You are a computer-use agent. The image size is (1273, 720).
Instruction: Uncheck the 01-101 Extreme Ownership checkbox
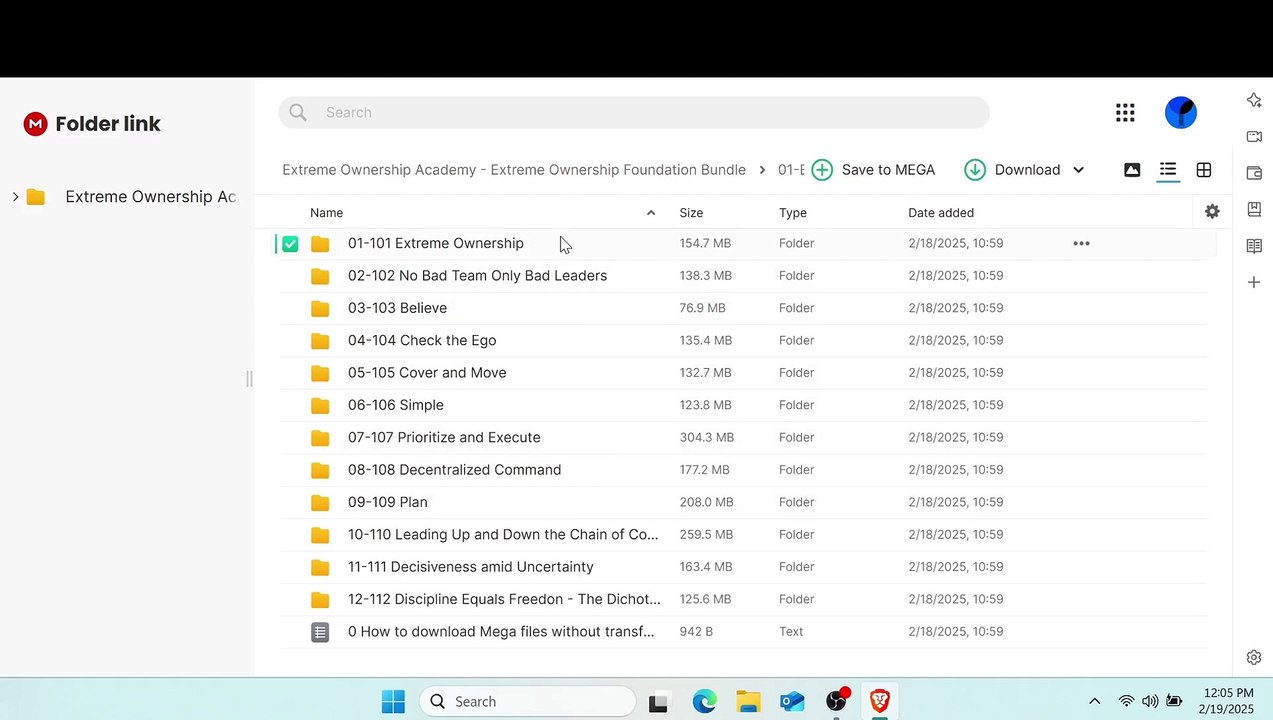(290, 244)
